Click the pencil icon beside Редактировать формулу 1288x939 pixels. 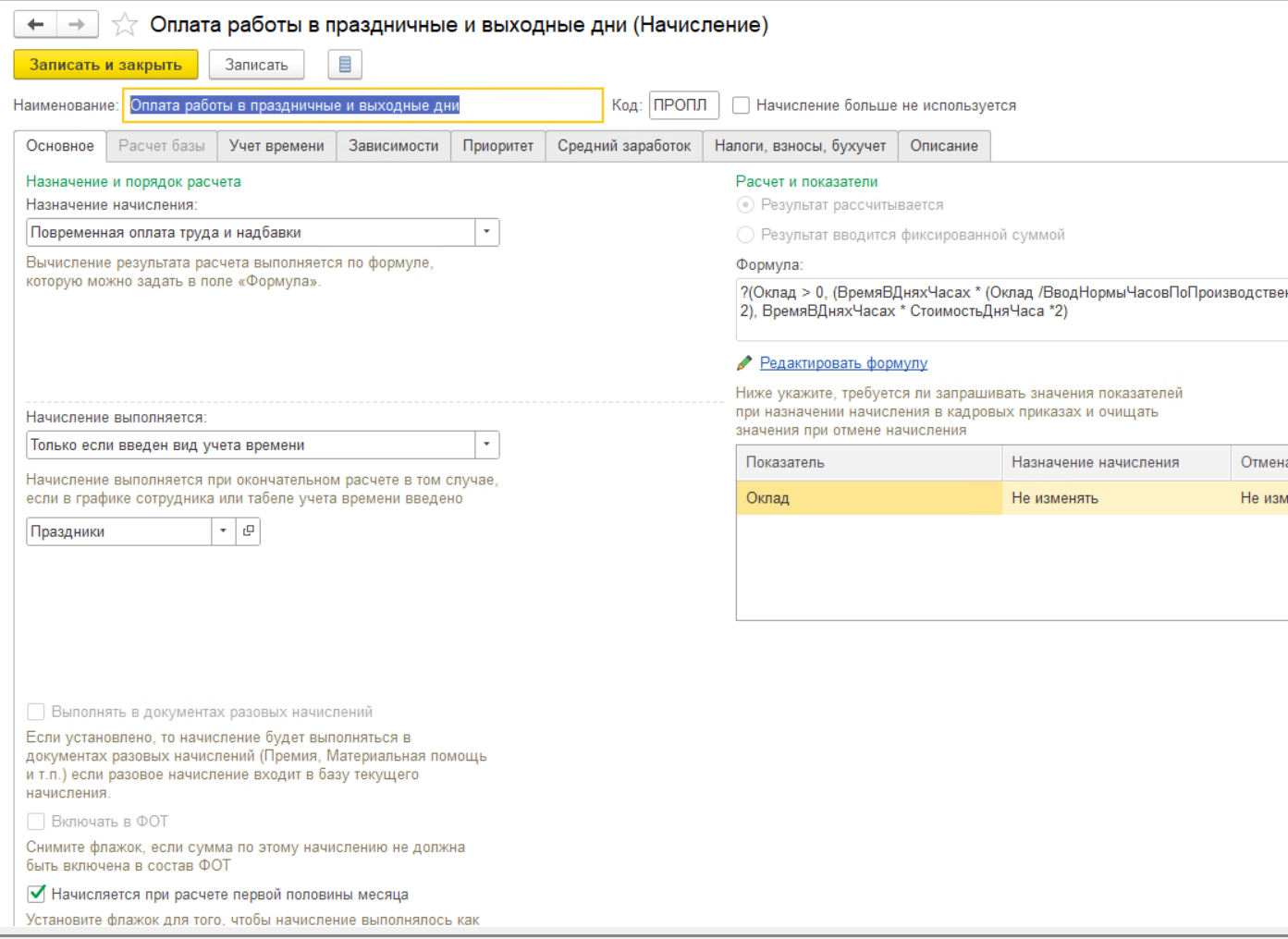point(744,363)
